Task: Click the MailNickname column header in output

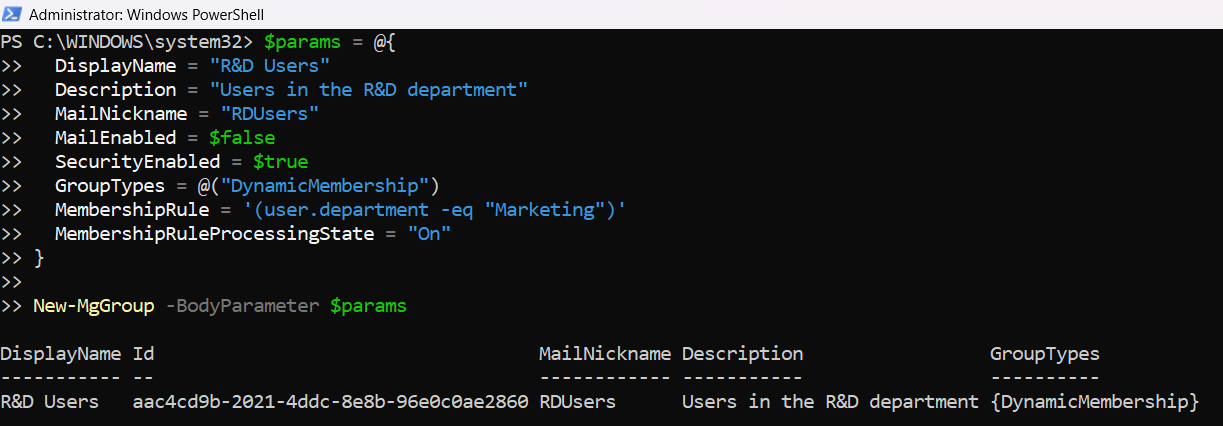Action: [x=604, y=354]
